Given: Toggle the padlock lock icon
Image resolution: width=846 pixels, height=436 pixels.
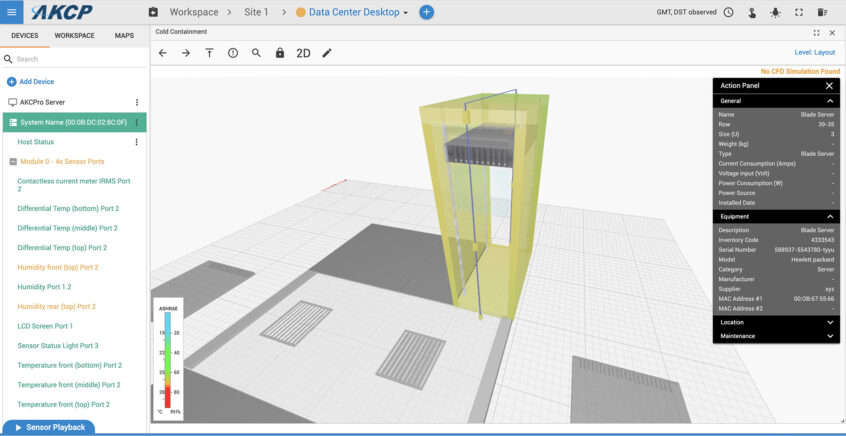Looking at the screenshot, I should coord(279,53).
